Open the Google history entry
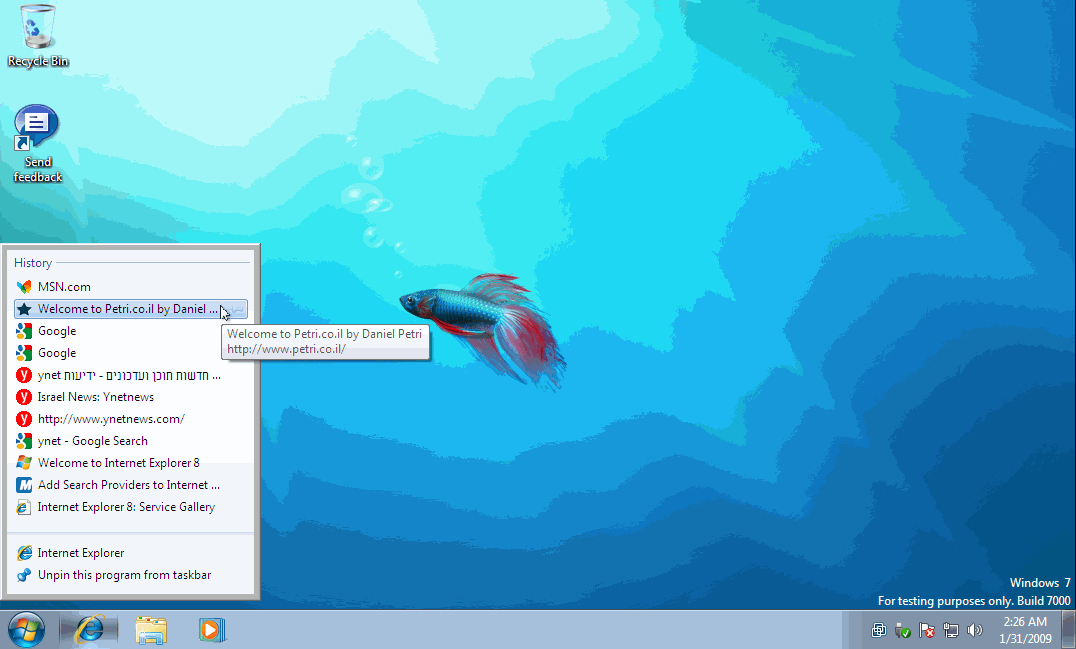1076x649 pixels. click(x=57, y=330)
